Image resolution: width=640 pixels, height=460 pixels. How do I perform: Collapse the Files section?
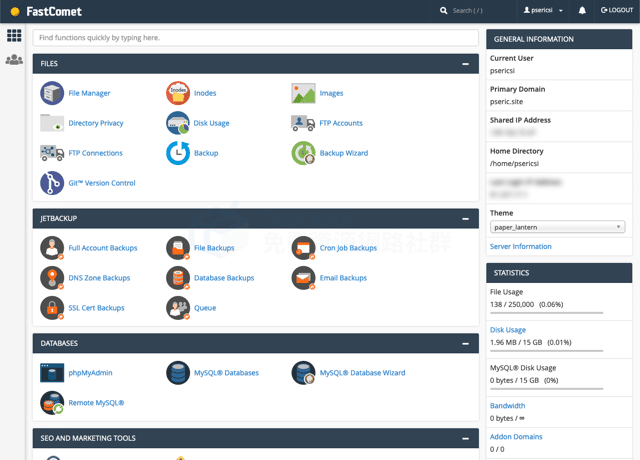pyautogui.click(x=465, y=64)
